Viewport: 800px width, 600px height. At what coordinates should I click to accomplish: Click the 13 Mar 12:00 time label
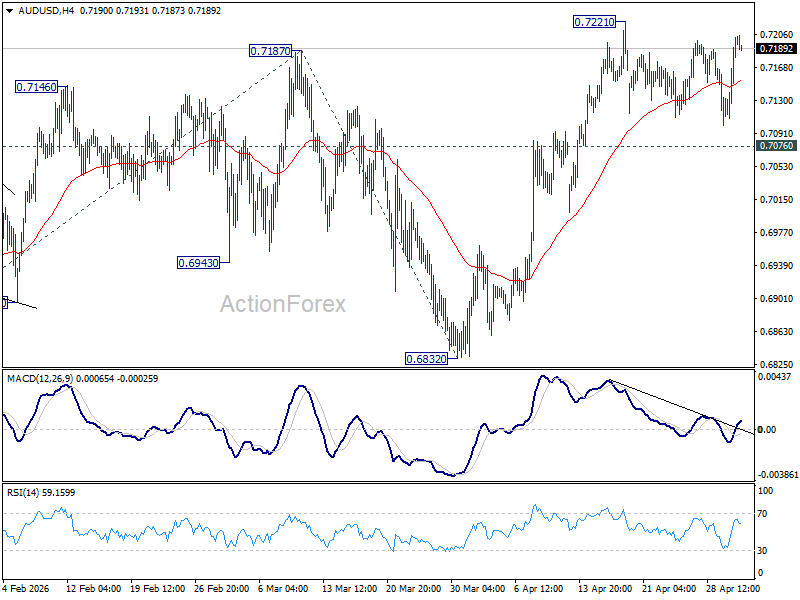pos(349,589)
